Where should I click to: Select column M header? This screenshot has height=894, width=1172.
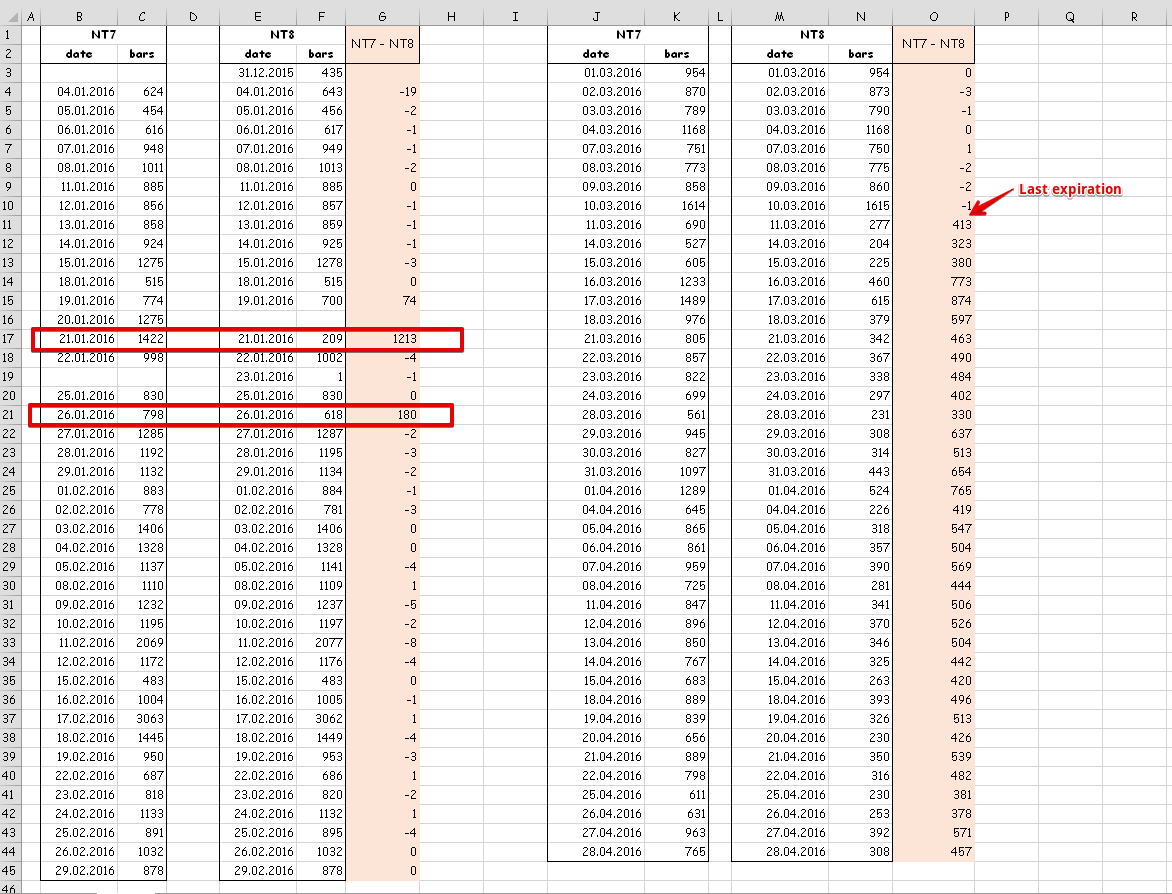780,16
